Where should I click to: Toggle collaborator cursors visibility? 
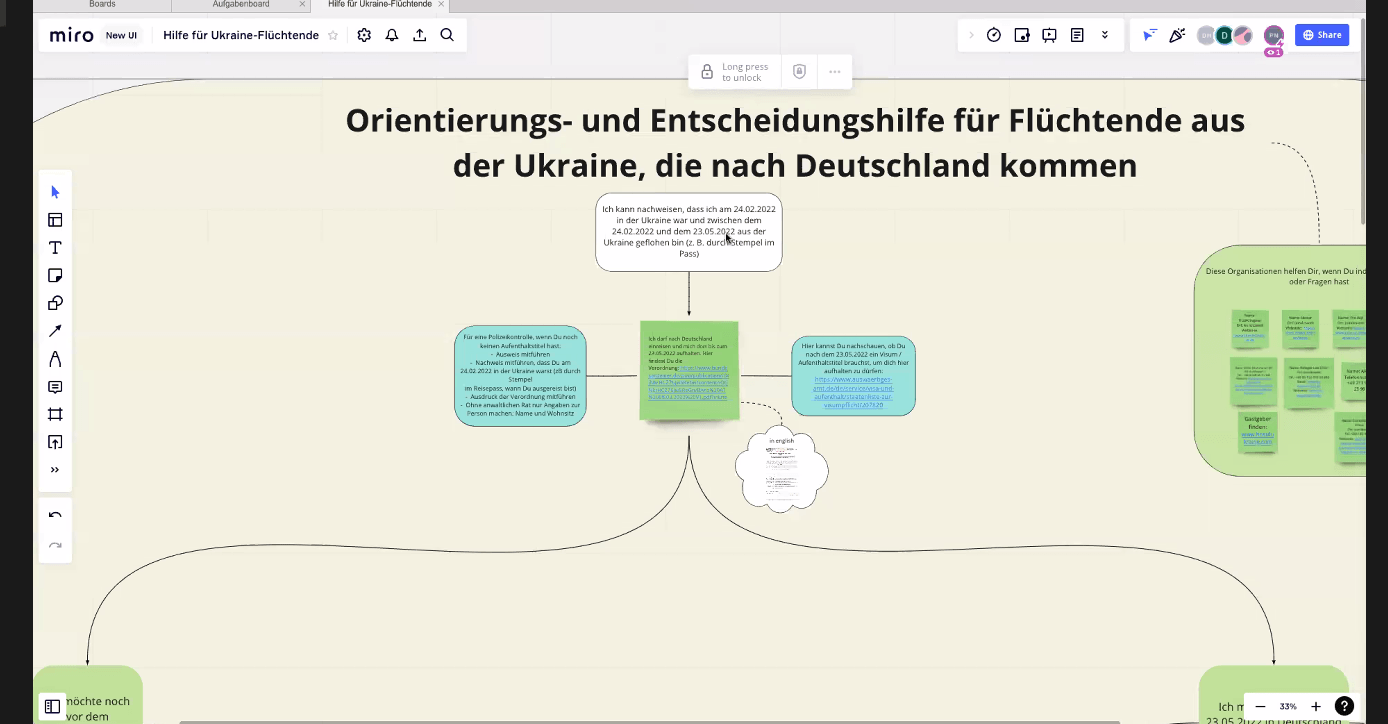(x=1150, y=35)
